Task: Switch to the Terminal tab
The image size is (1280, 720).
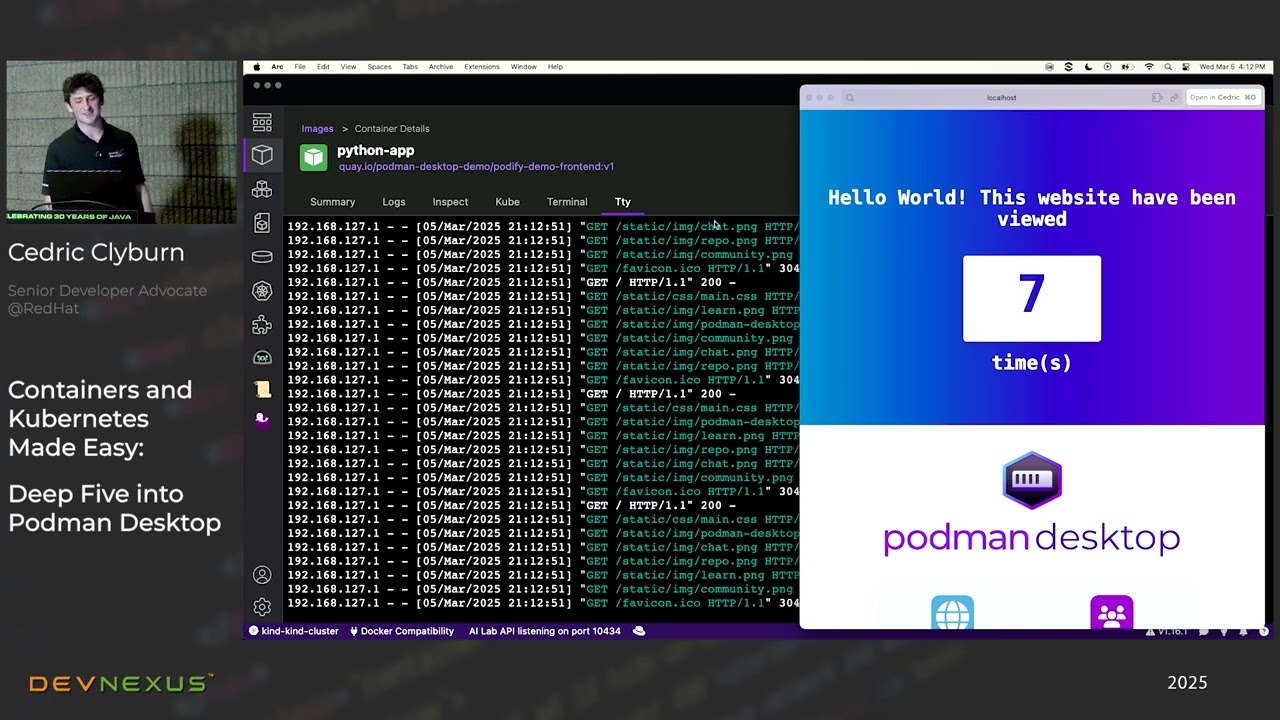Action: pyautogui.click(x=567, y=202)
